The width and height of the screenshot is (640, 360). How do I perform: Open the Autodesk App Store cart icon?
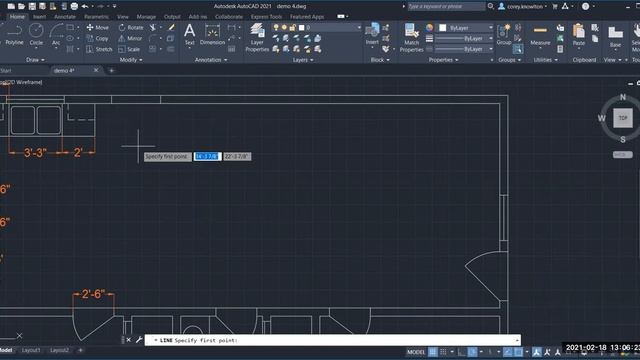(x=555, y=6)
